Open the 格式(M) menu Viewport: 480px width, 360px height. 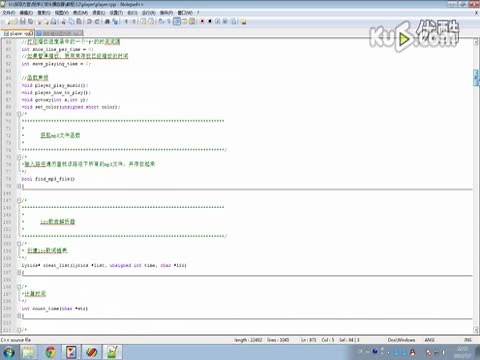80,13
